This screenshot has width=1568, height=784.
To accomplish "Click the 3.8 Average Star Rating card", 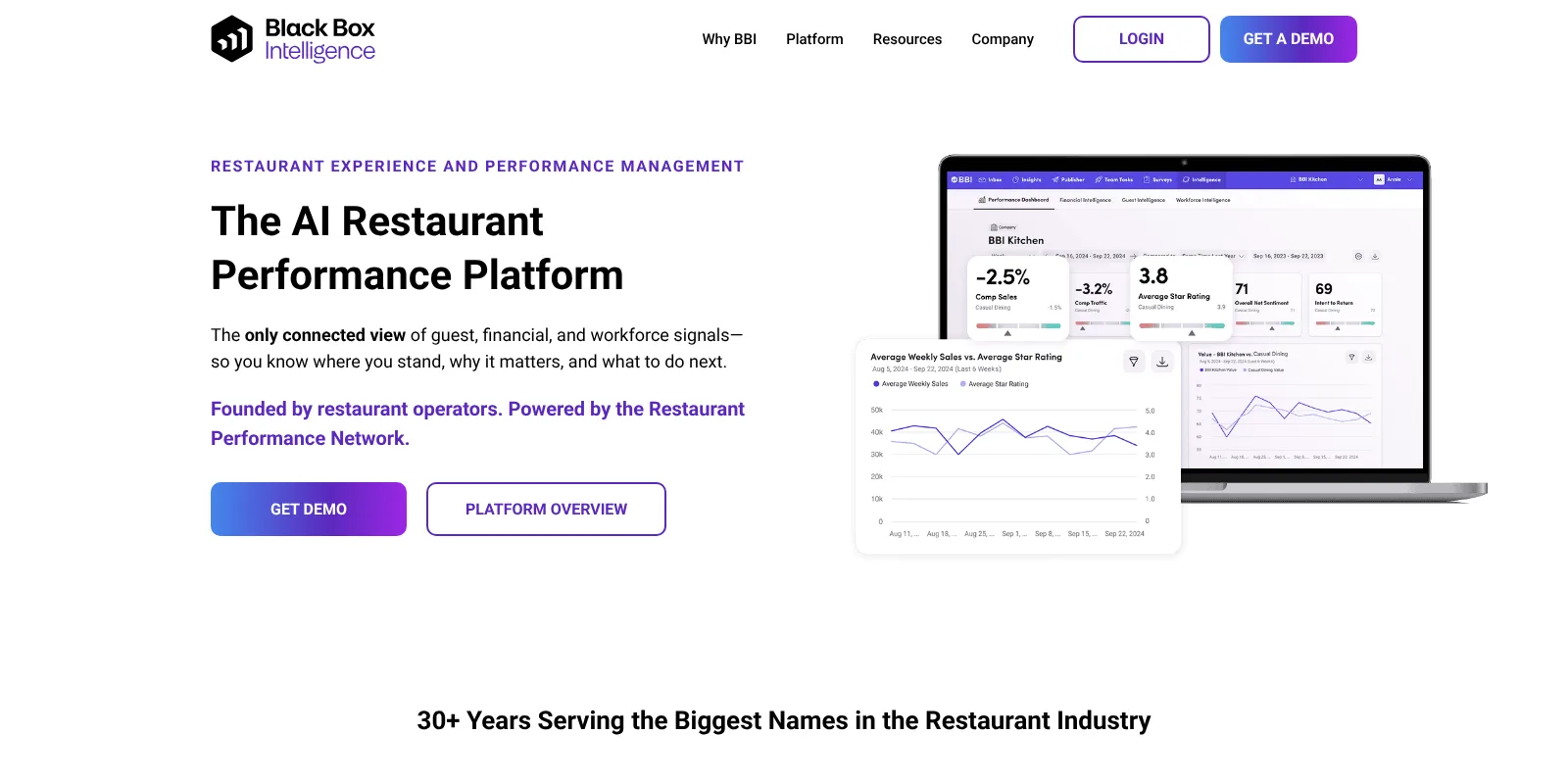I will (x=1181, y=298).
